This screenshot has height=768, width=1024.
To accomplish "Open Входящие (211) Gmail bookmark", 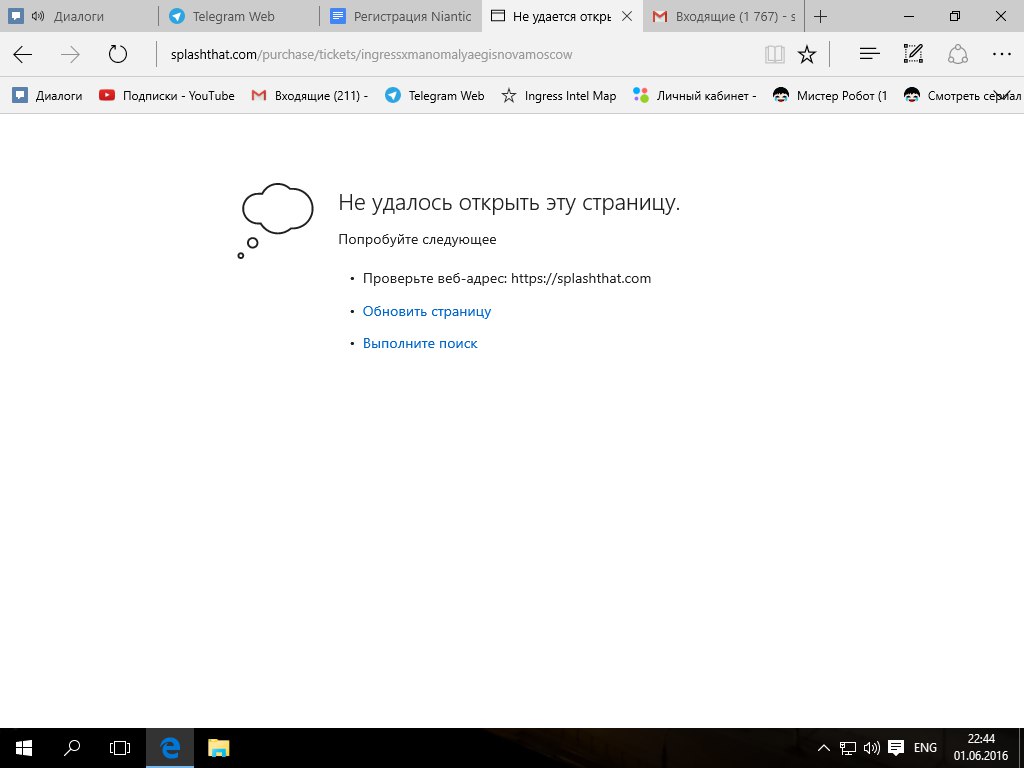I will click(x=310, y=96).
